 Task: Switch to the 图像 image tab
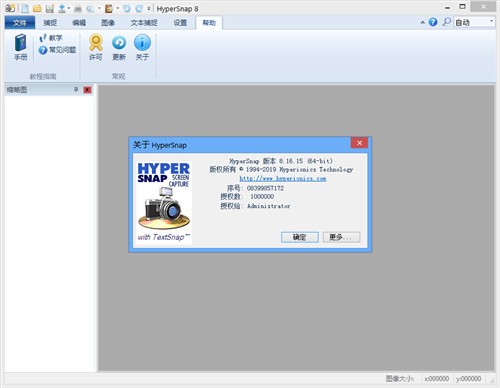(x=108, y=22)
